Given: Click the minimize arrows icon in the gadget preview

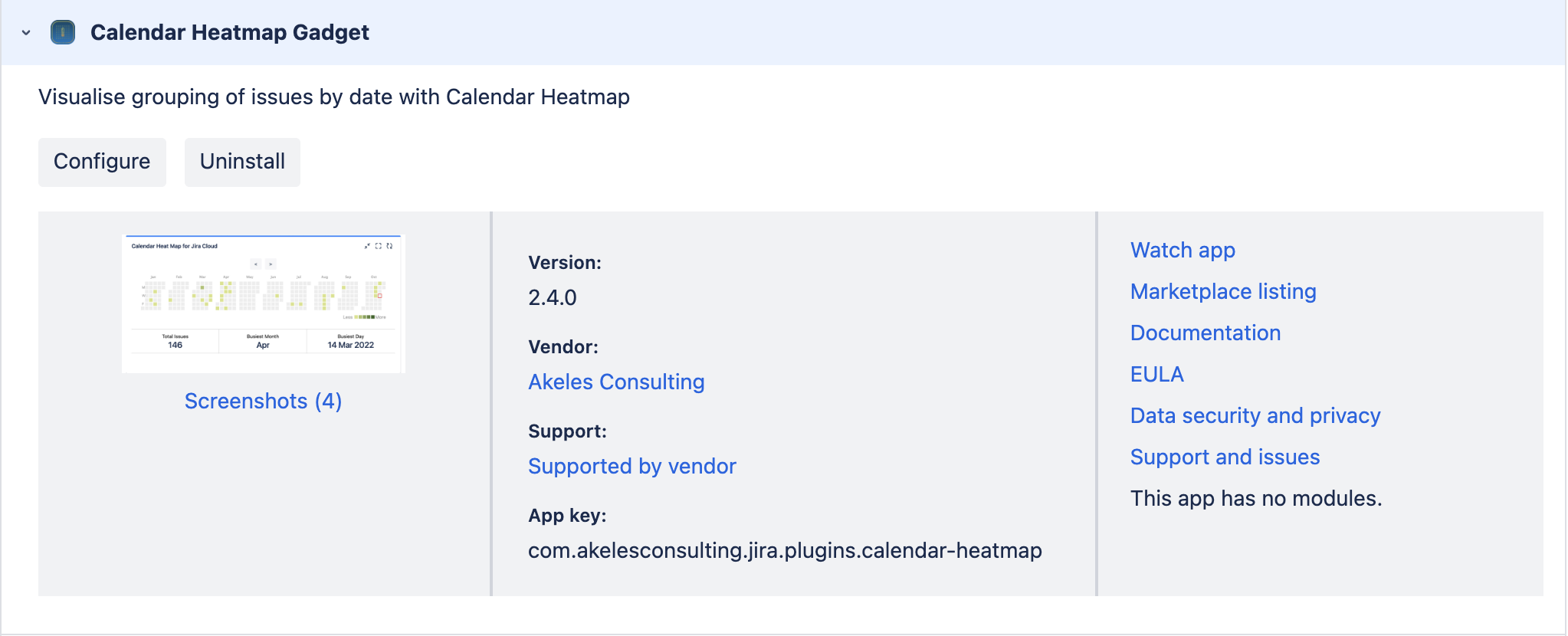Looking at the screenshot, I should coord(367,246).
